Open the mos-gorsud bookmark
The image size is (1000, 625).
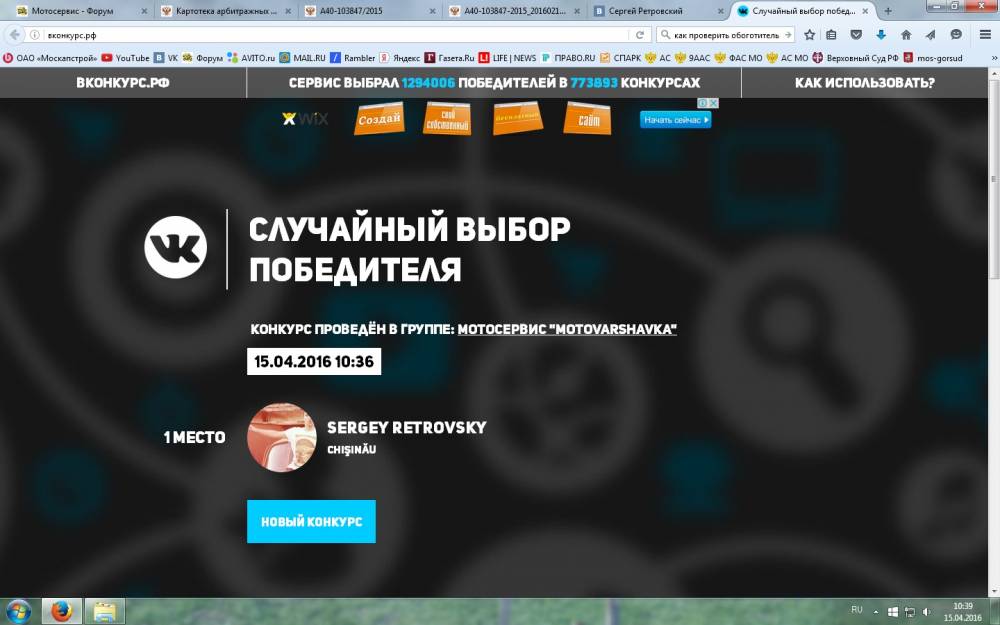point(933,58)
